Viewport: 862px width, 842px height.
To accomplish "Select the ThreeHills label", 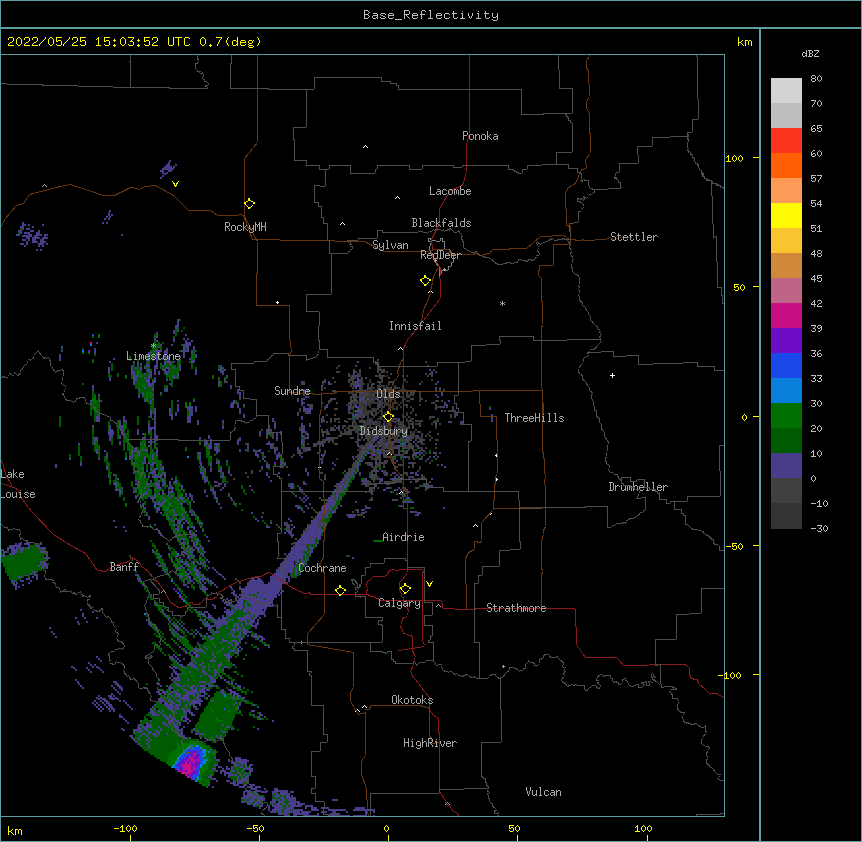I will pyautogui.click(x=534, y=418).
